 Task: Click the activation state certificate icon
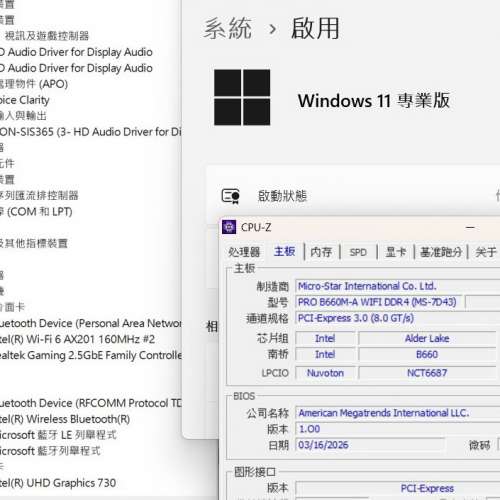tap(231, 196)
